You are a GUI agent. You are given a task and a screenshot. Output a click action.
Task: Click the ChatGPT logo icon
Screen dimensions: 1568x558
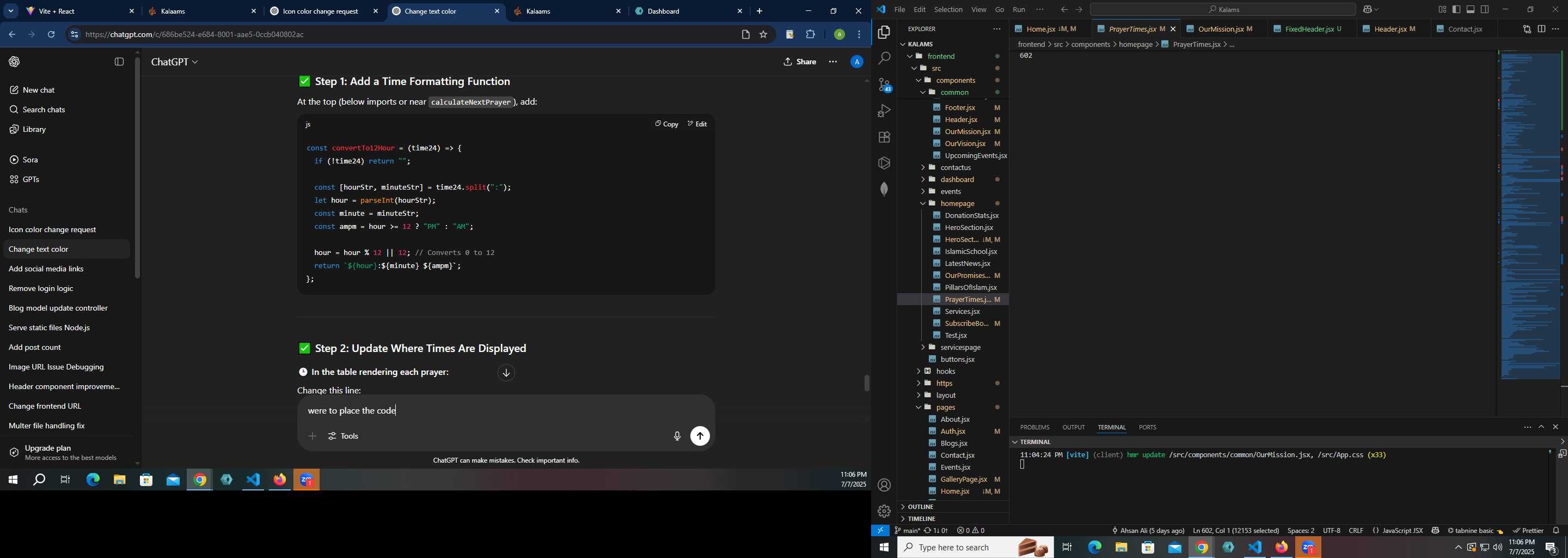15,62
